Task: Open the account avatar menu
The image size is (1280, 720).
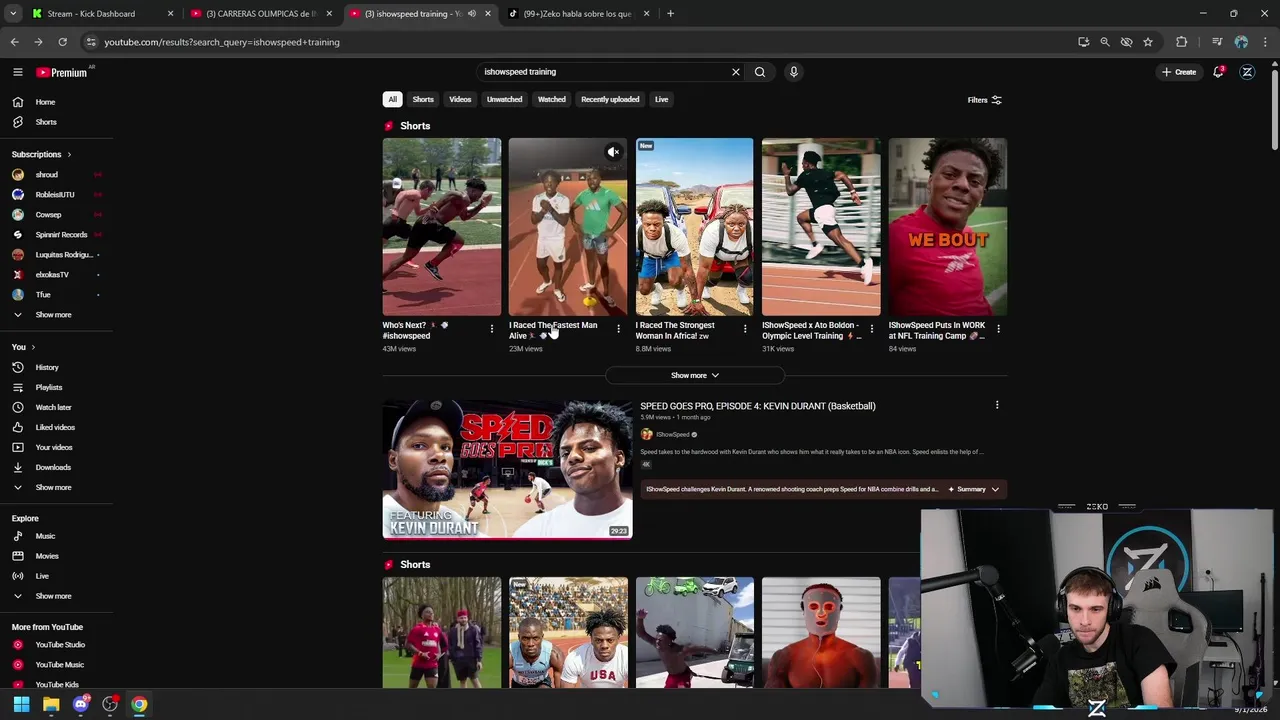Action: pyautogui.click(x=1247, y=72)
